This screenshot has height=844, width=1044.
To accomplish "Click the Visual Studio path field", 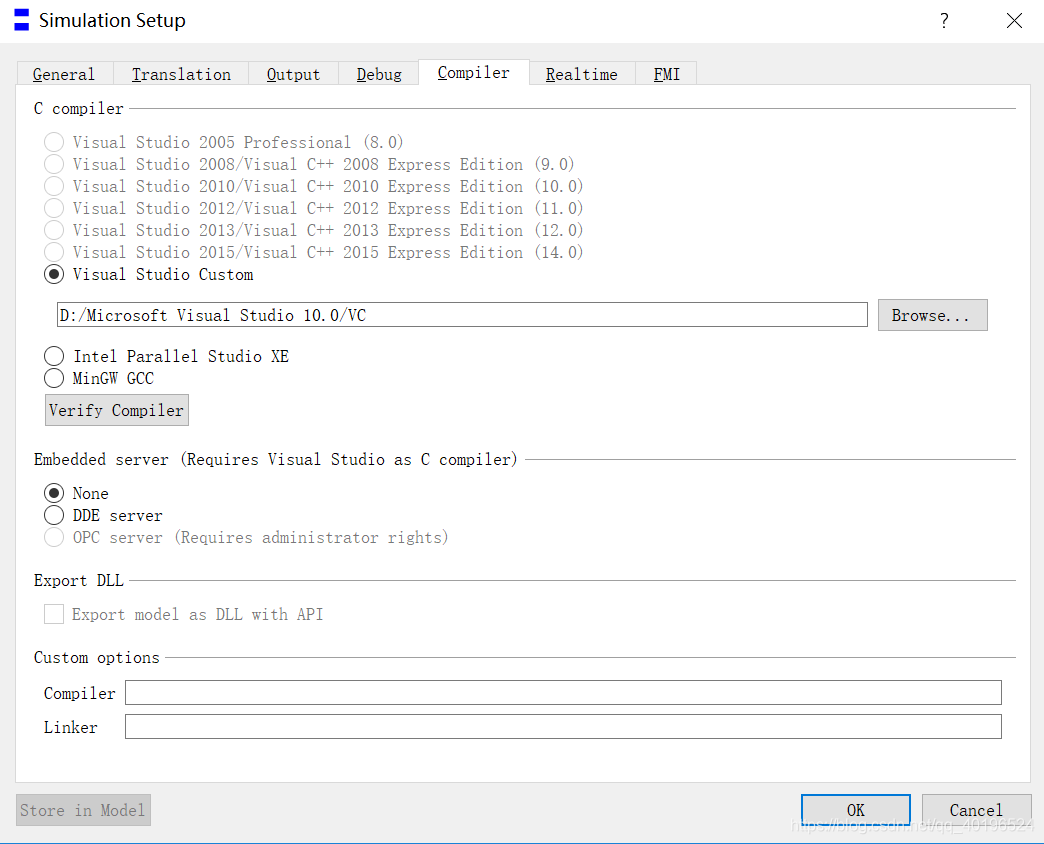I will pos(462,315).
